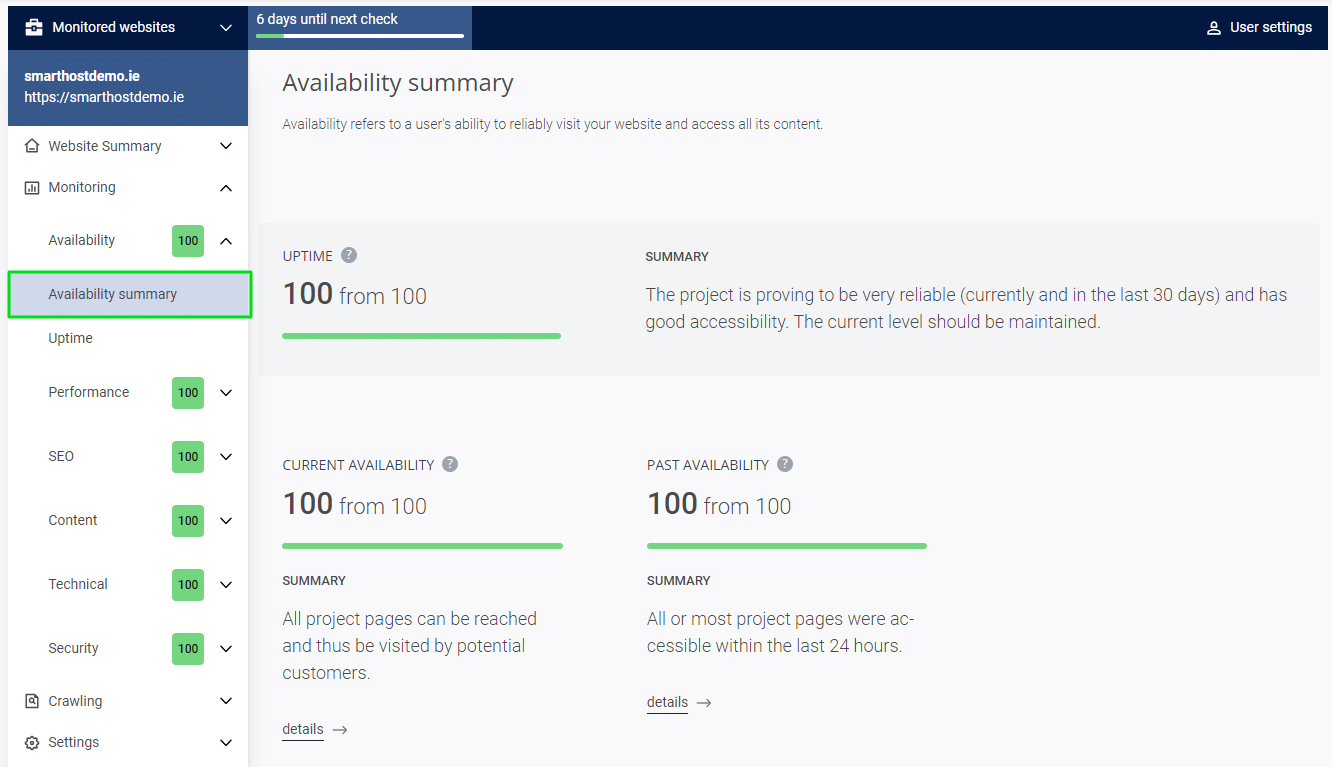1332x767 pixels.
Task: Collapse the Availability section
Action: click(227, 240)
